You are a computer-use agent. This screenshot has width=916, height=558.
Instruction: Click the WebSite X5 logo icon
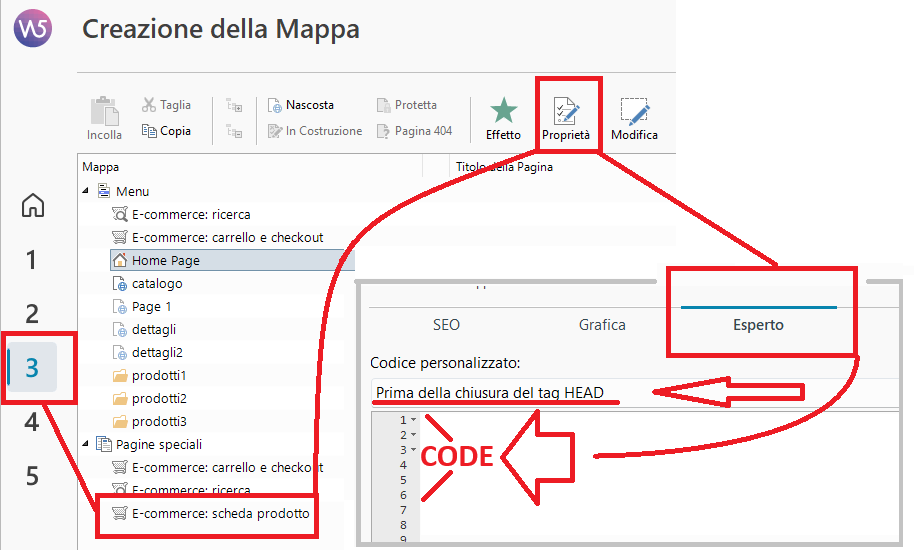[33, 30]
